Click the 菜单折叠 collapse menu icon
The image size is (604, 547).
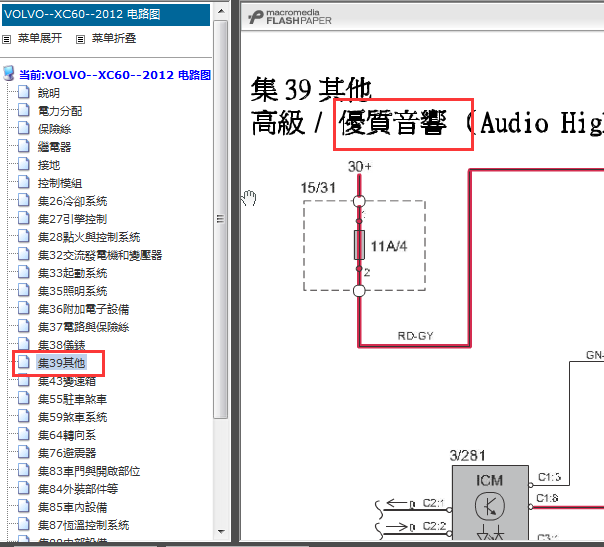click(80, 39)
